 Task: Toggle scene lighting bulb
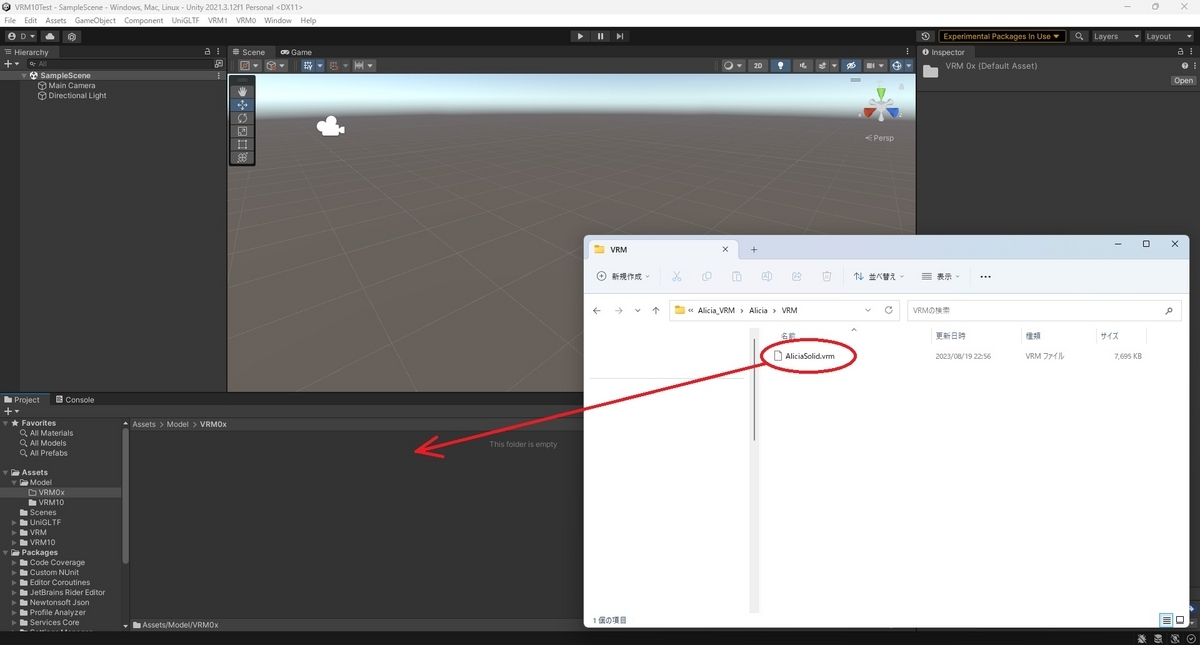tap(780, 66)
